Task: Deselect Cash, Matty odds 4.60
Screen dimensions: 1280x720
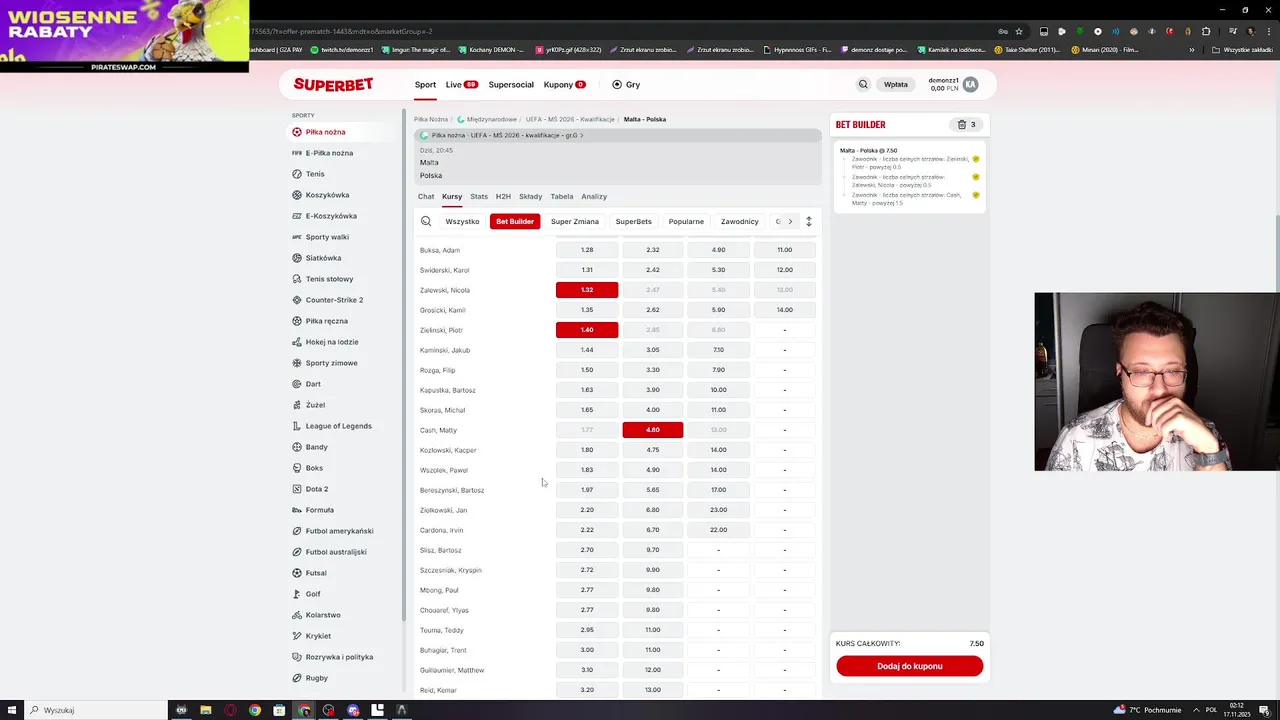Action: [653, 430]
